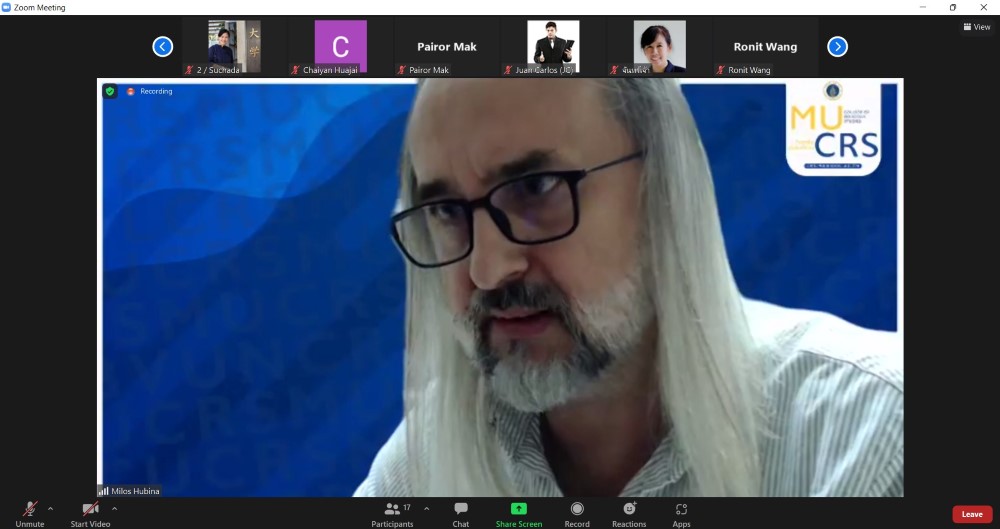Open the Participants panel

392,512
